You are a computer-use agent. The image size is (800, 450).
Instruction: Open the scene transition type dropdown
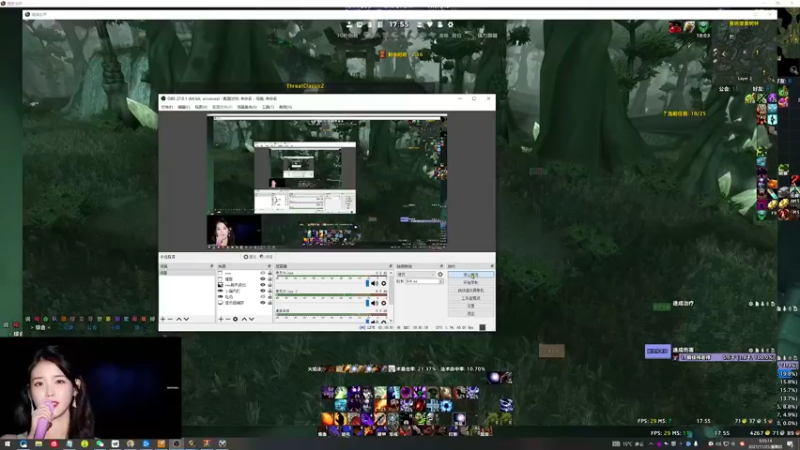[x=416, y=274]
